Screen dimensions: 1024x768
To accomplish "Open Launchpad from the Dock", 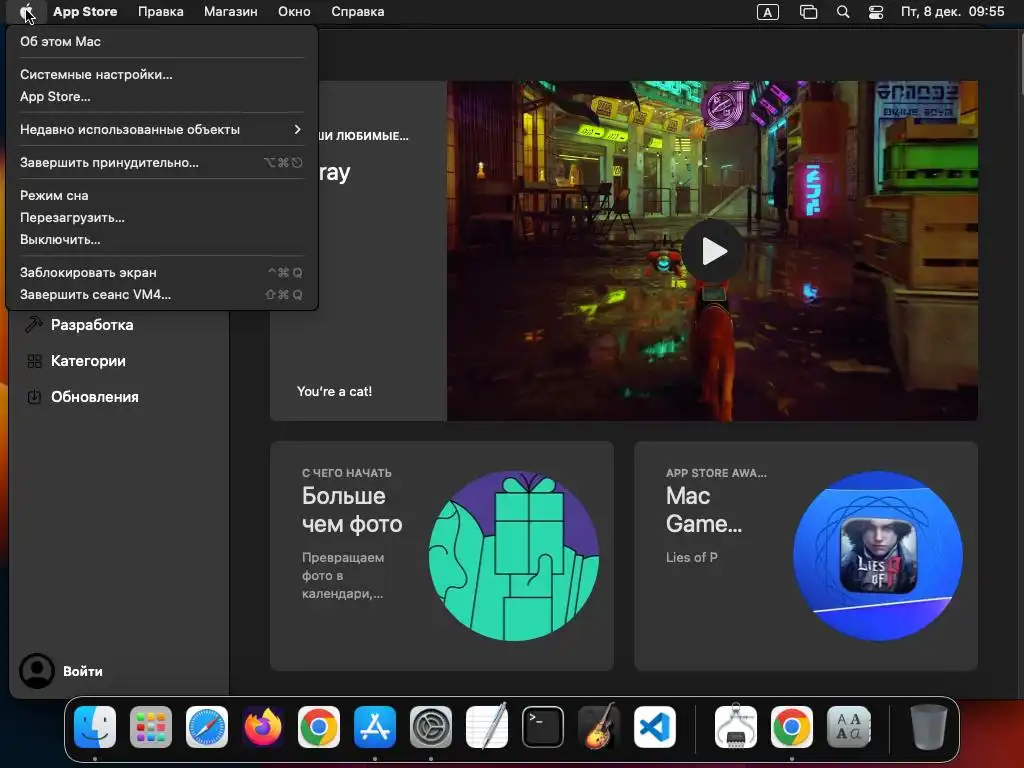I will coord(151,727).
